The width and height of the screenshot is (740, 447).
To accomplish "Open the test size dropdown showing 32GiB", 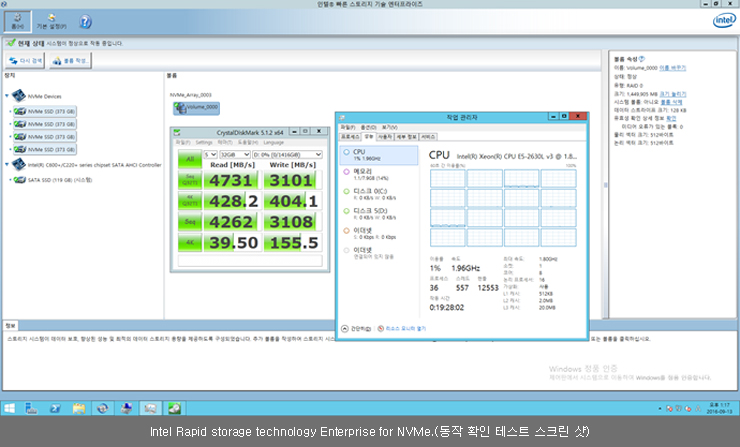I will coord(235,154).
